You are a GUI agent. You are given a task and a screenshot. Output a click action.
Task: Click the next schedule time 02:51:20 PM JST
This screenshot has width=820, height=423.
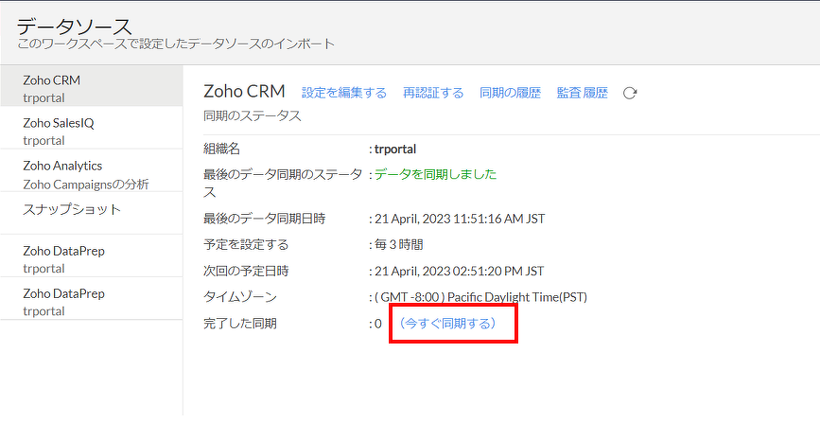(460, 270)
